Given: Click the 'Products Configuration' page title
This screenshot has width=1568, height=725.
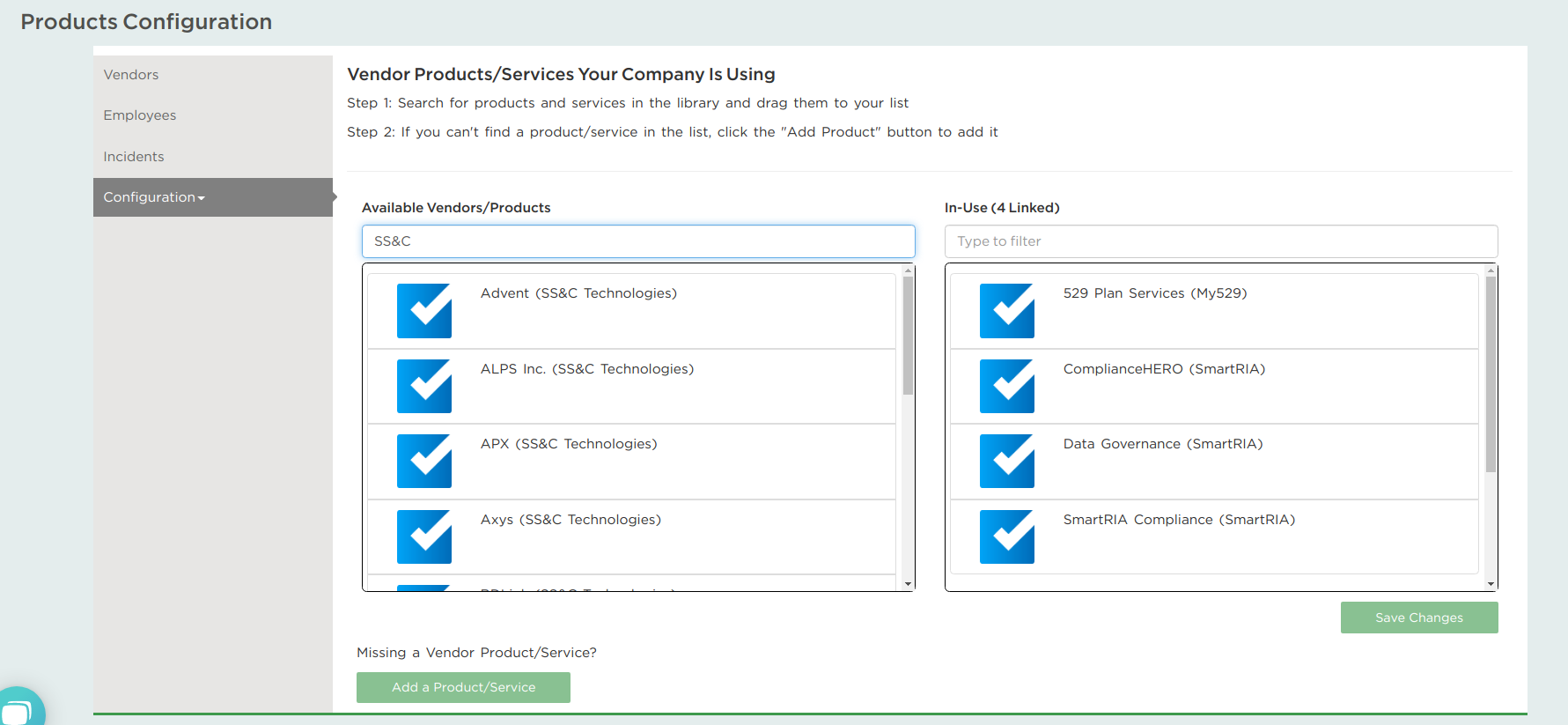Looking at the screenshot, I should pyautogui.click(x=146, y=22).
